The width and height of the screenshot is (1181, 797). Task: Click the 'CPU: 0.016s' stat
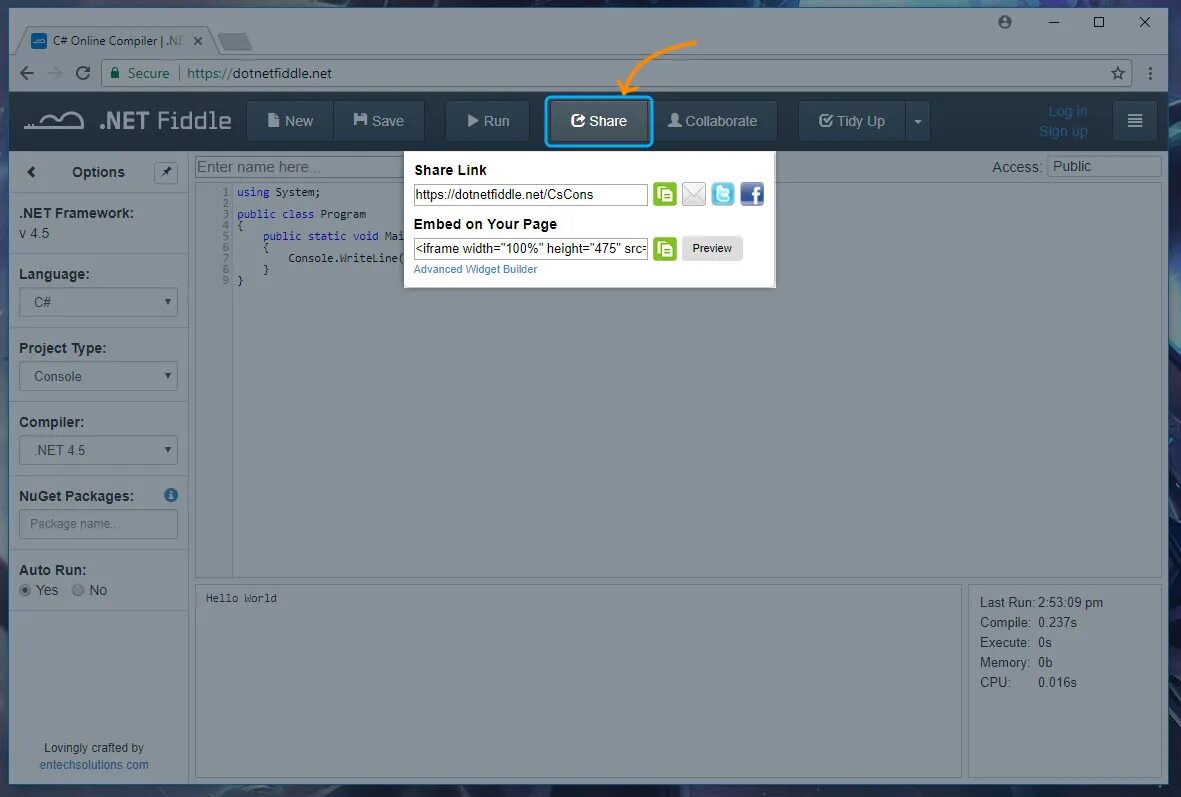coord(1028,682)
